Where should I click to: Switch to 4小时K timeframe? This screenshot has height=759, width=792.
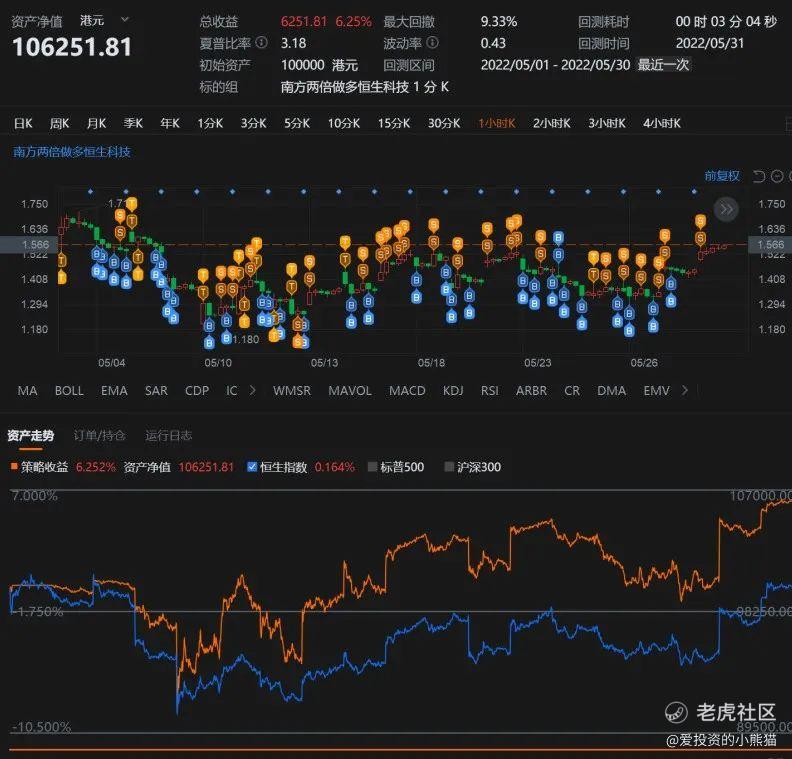[662, 123]
